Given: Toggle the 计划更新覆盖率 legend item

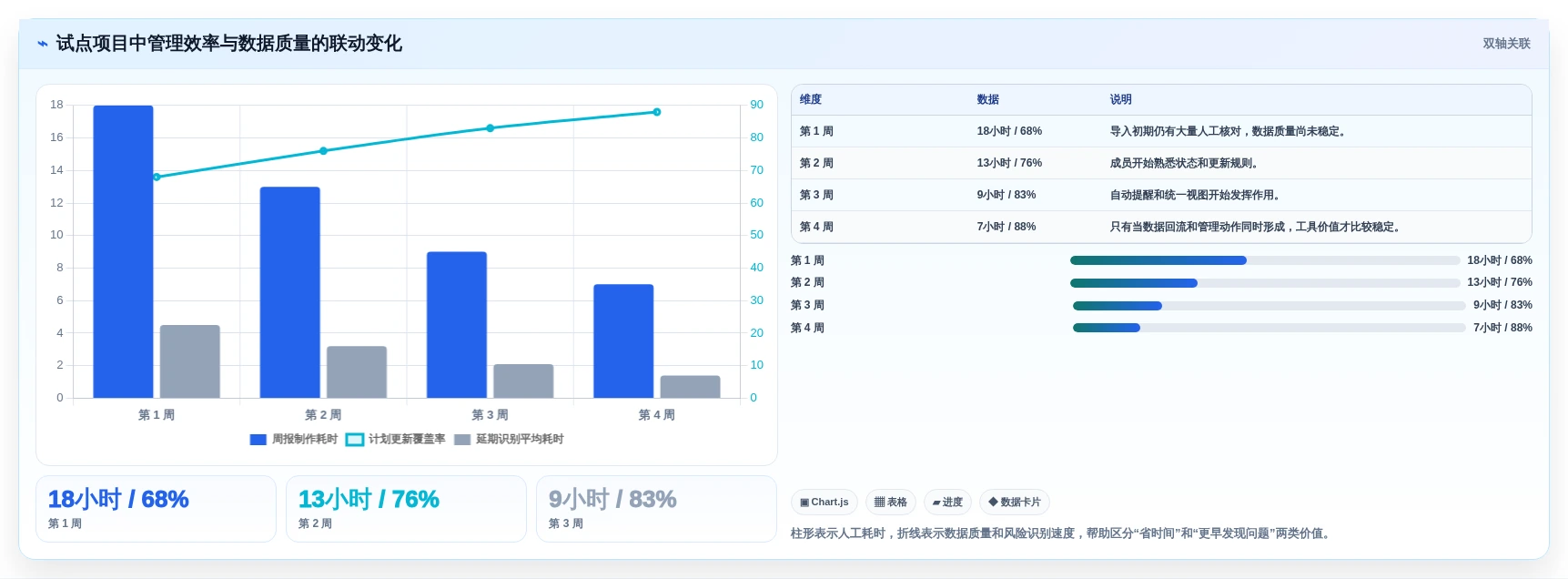Looking at the screenshot, I should (x=396, y=440).
